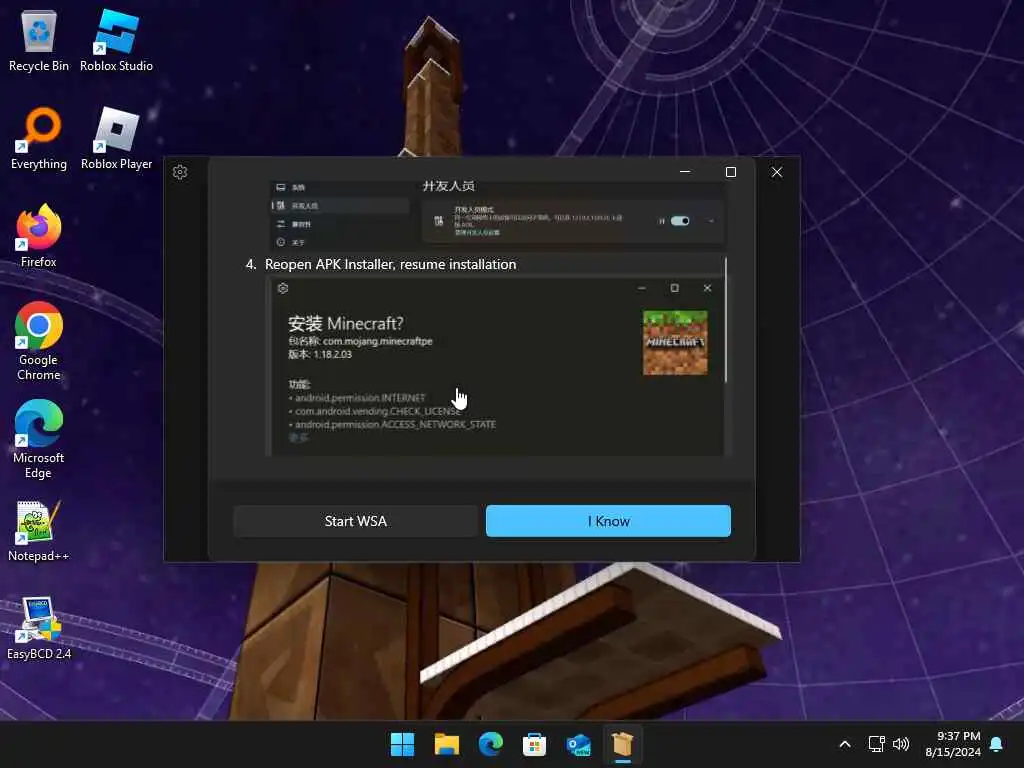1024x768 pixels.
Task: Open the volume tray icon
Action: [x=901, y=744]
